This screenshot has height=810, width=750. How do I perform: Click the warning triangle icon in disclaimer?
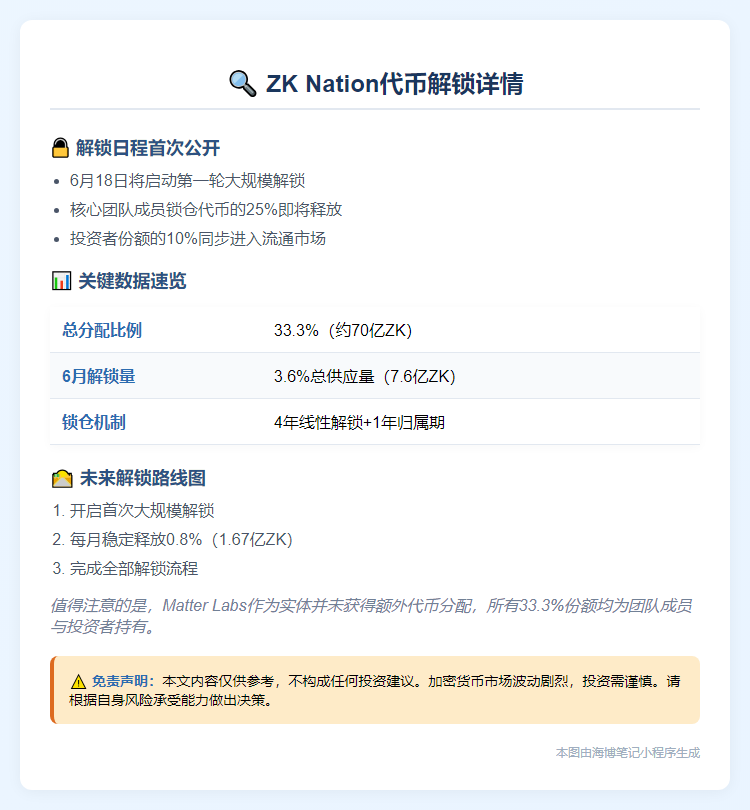click(78, 681)
